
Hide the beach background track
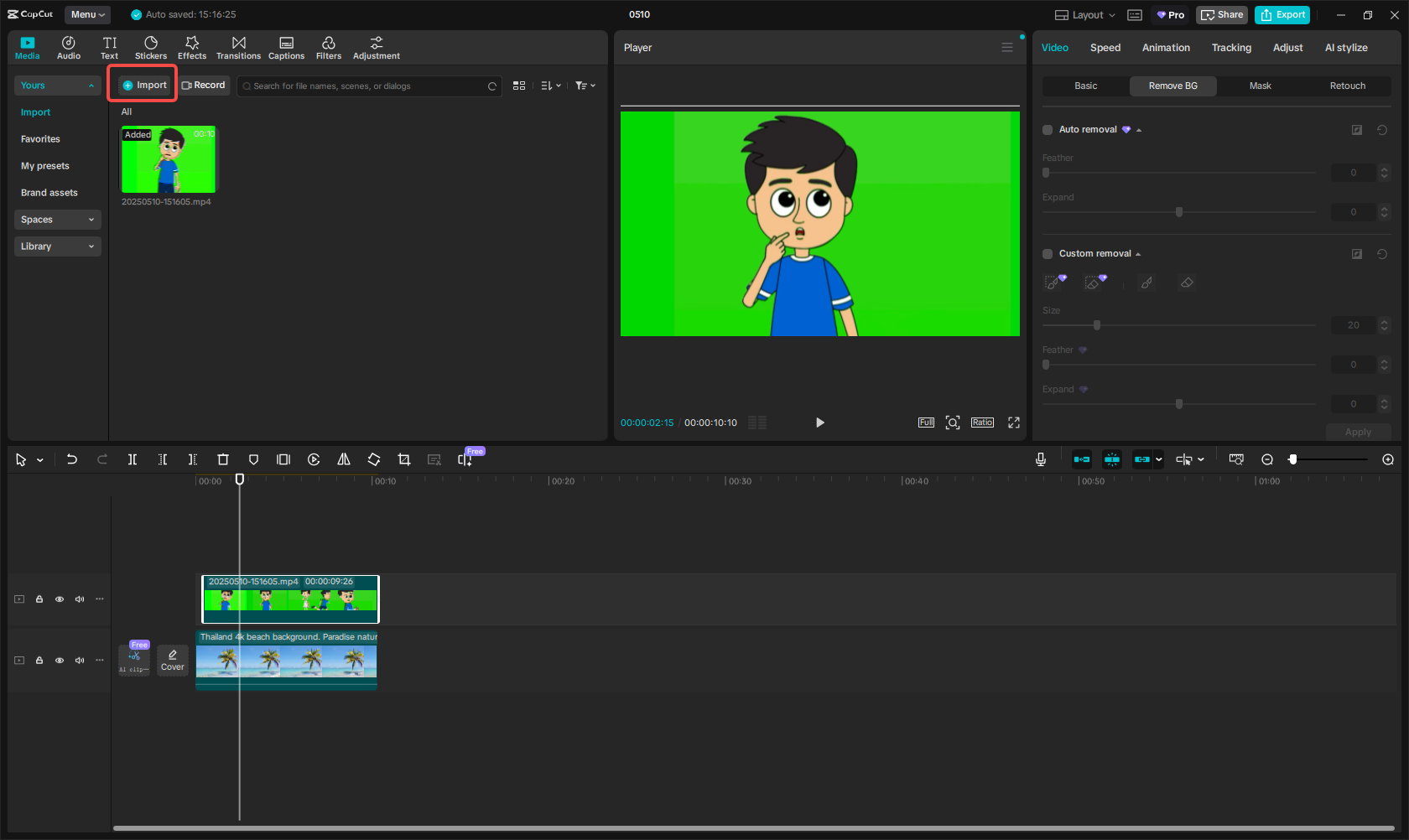(60, 661)
